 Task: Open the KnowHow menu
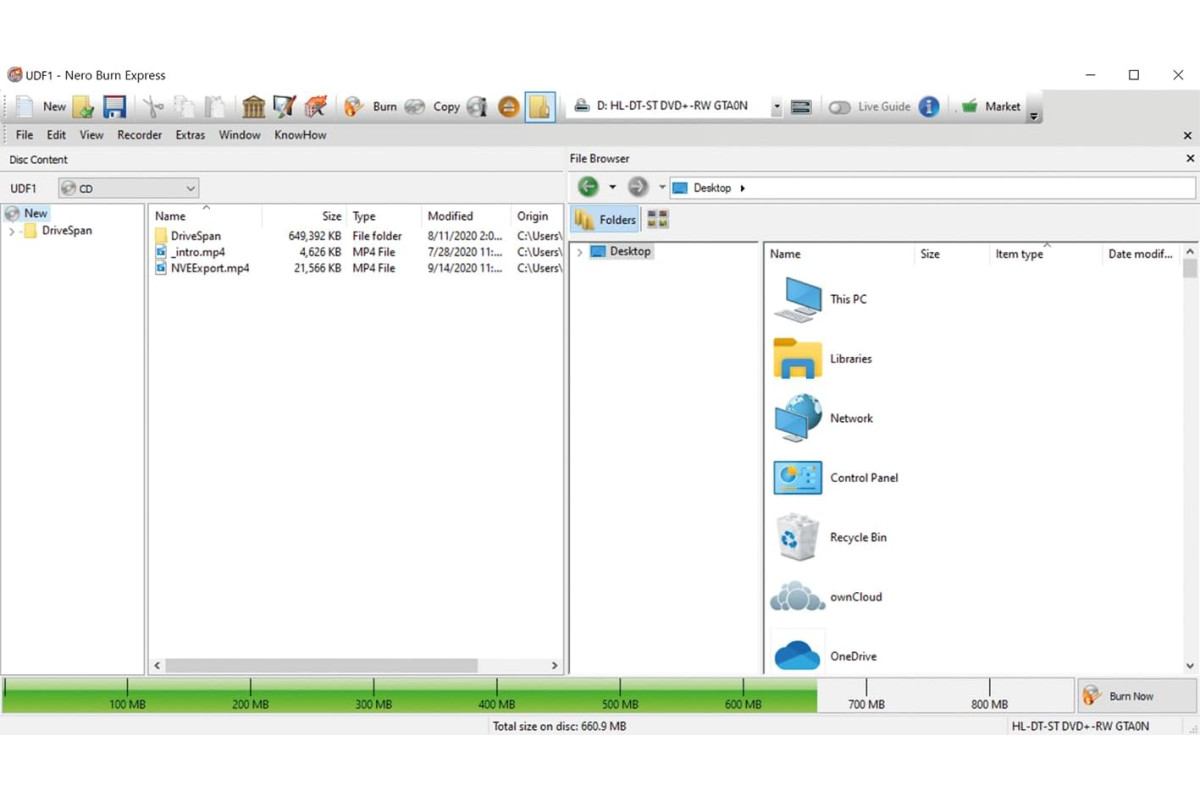pos(300,135)
